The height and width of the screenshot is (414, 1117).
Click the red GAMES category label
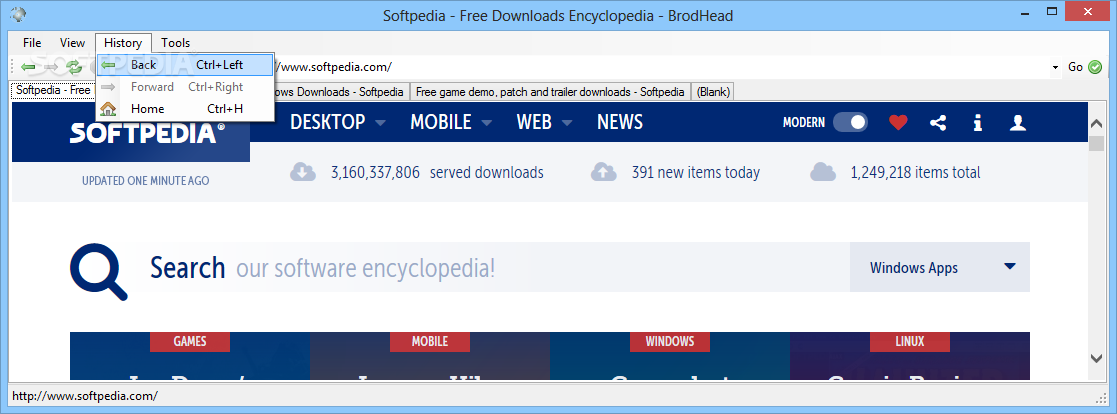pyautogui.click(x=190, y=341)
